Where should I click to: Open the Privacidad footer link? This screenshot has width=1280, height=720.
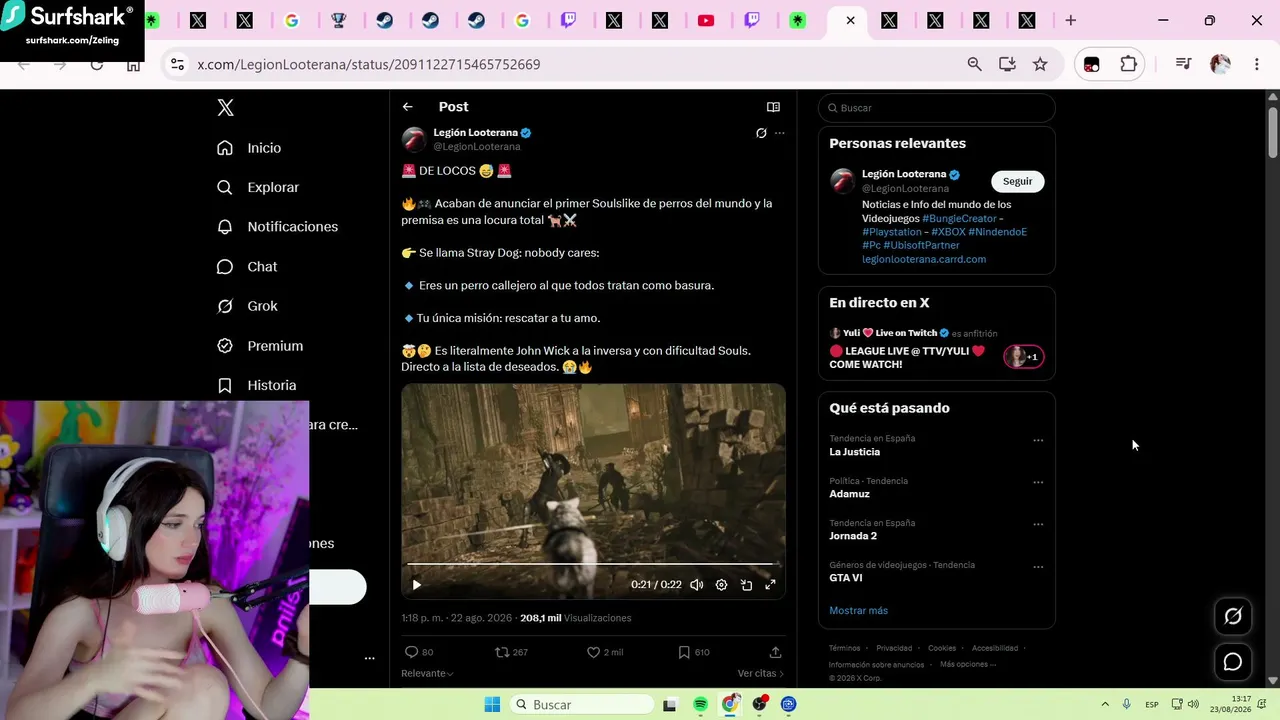click(894, 648)
